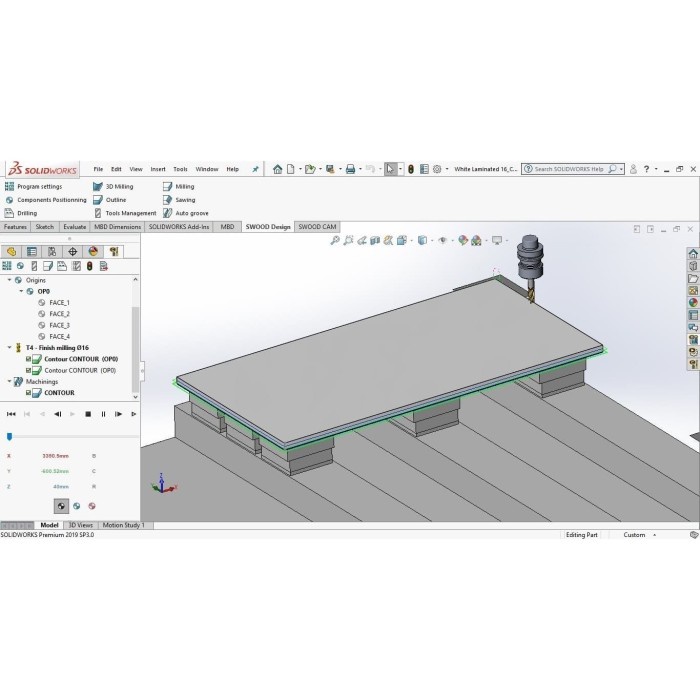Click the Print icon in top toolbar
This screenshot has width=700, height=700.
(x=351, y=169)
